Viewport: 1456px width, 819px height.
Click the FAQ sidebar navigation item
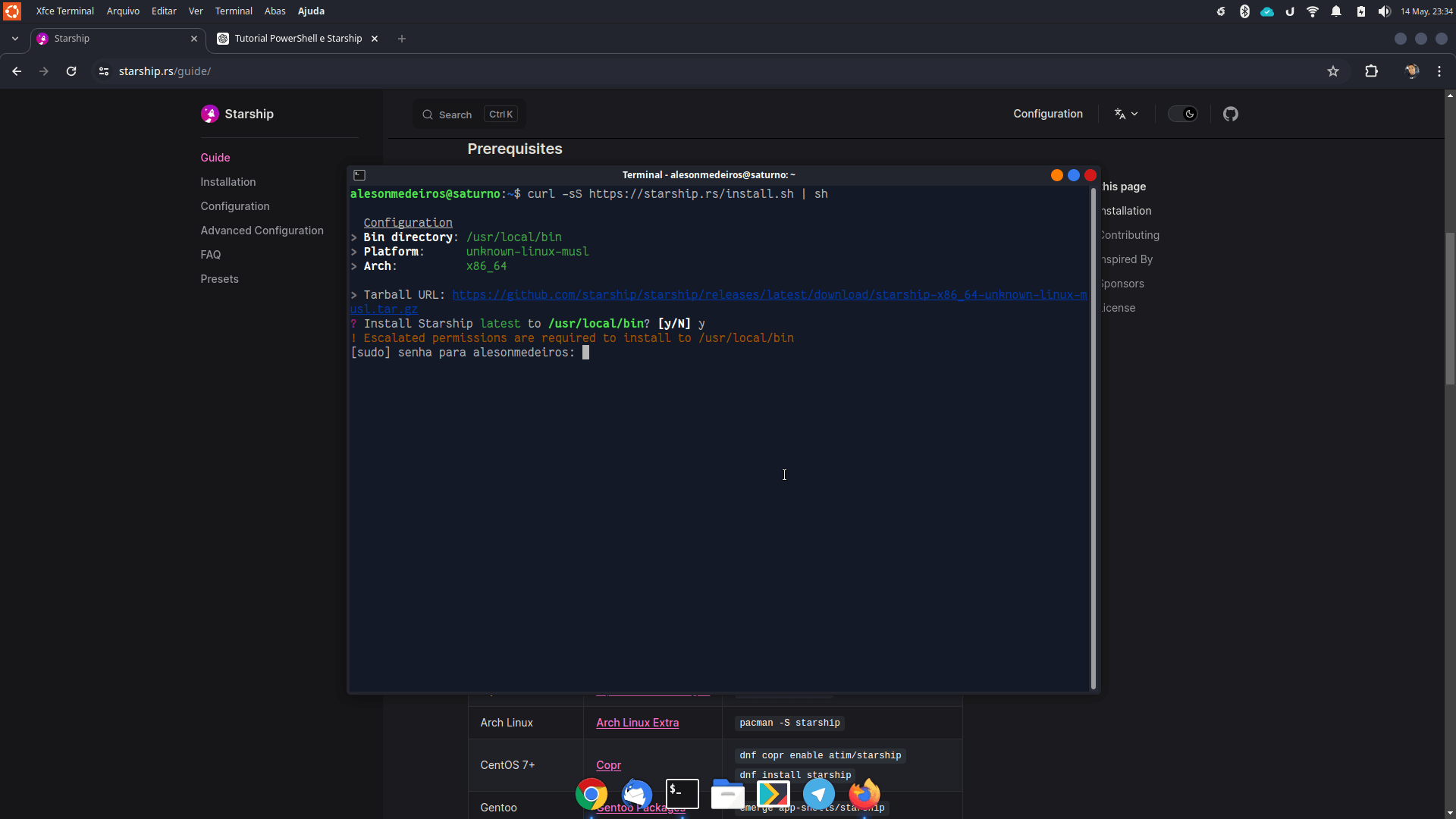[210, 254]
